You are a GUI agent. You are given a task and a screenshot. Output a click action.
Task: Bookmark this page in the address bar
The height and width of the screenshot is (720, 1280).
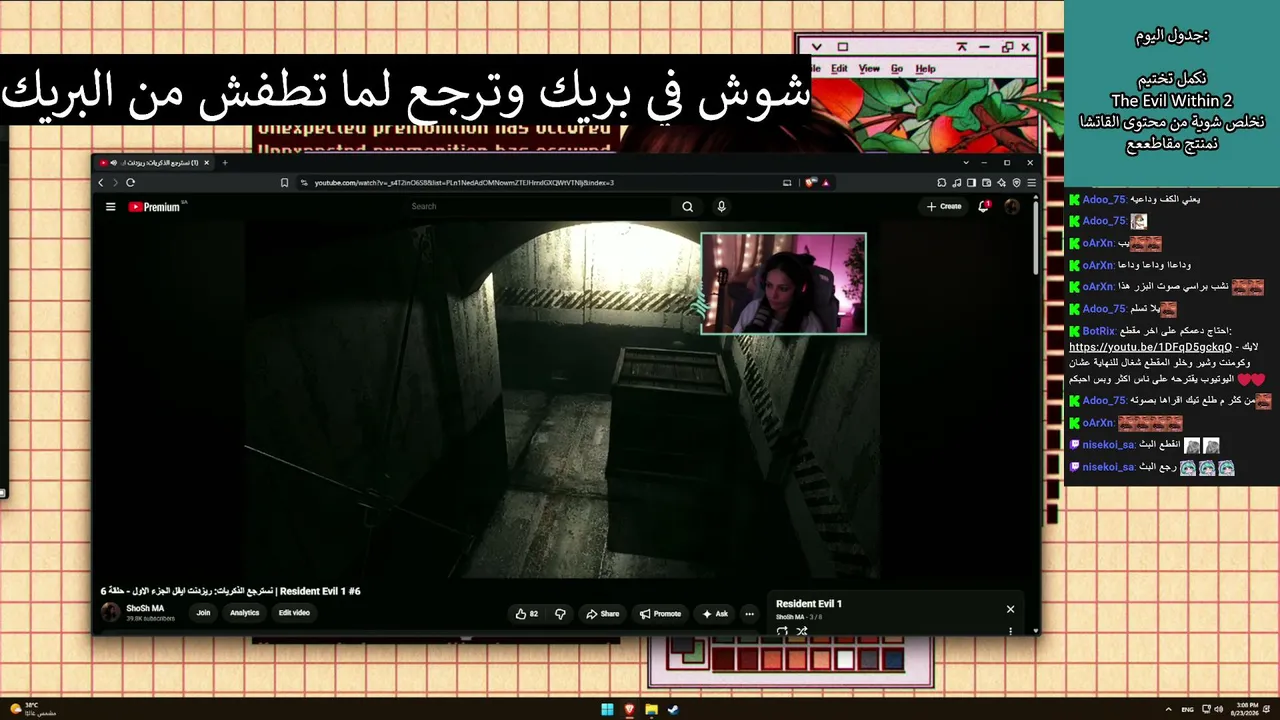click(x=285, y=183)
